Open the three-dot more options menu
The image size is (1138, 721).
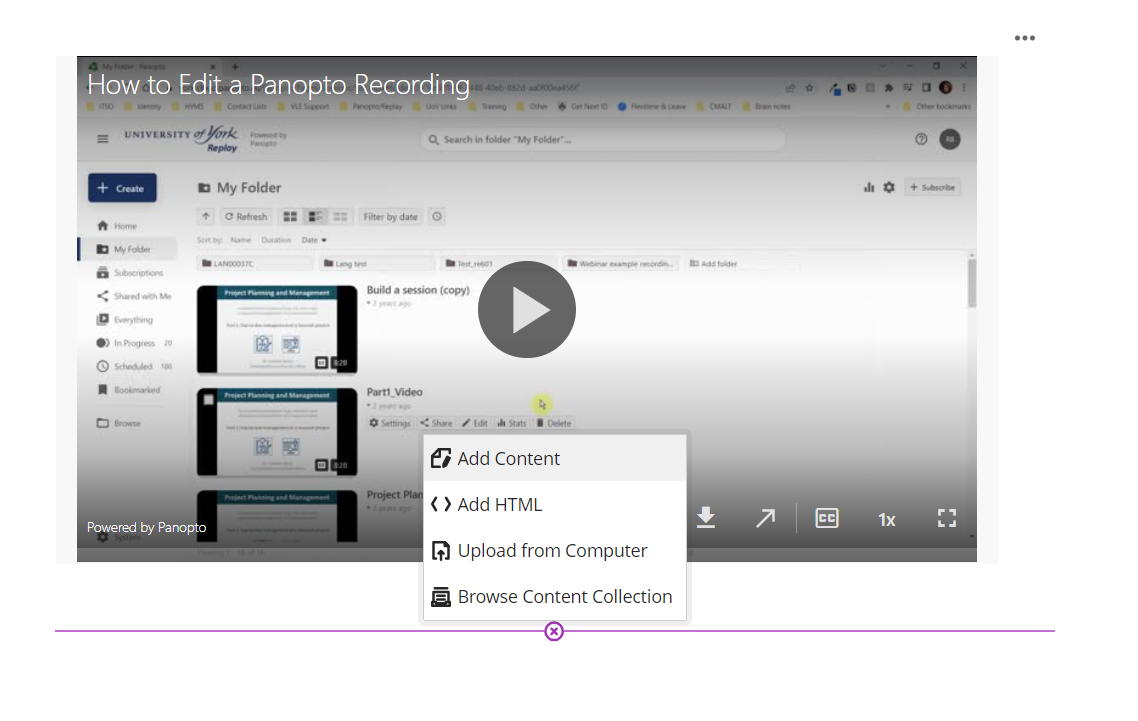point(1025,38)
